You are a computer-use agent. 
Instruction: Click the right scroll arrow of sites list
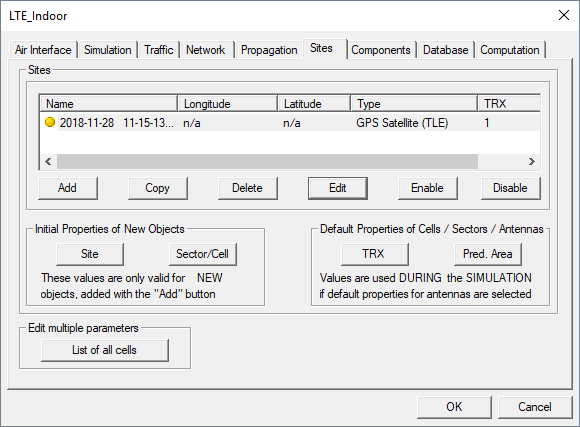click(x=532, y=162)
